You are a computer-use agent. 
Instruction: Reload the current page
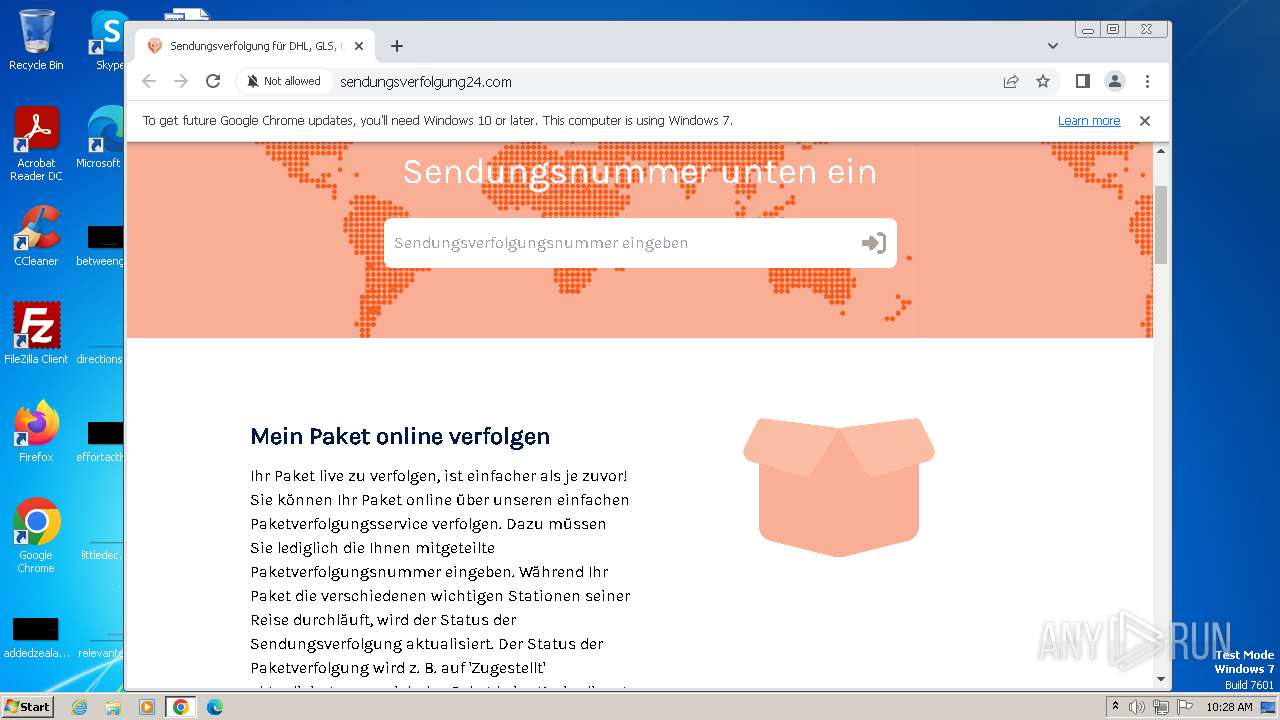tap(213, 81)
